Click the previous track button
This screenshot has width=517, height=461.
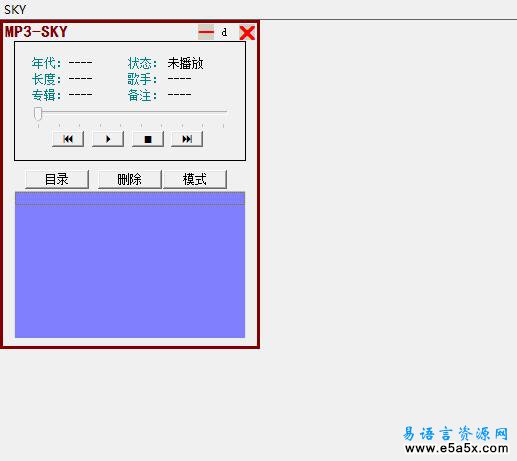(68, 139)
